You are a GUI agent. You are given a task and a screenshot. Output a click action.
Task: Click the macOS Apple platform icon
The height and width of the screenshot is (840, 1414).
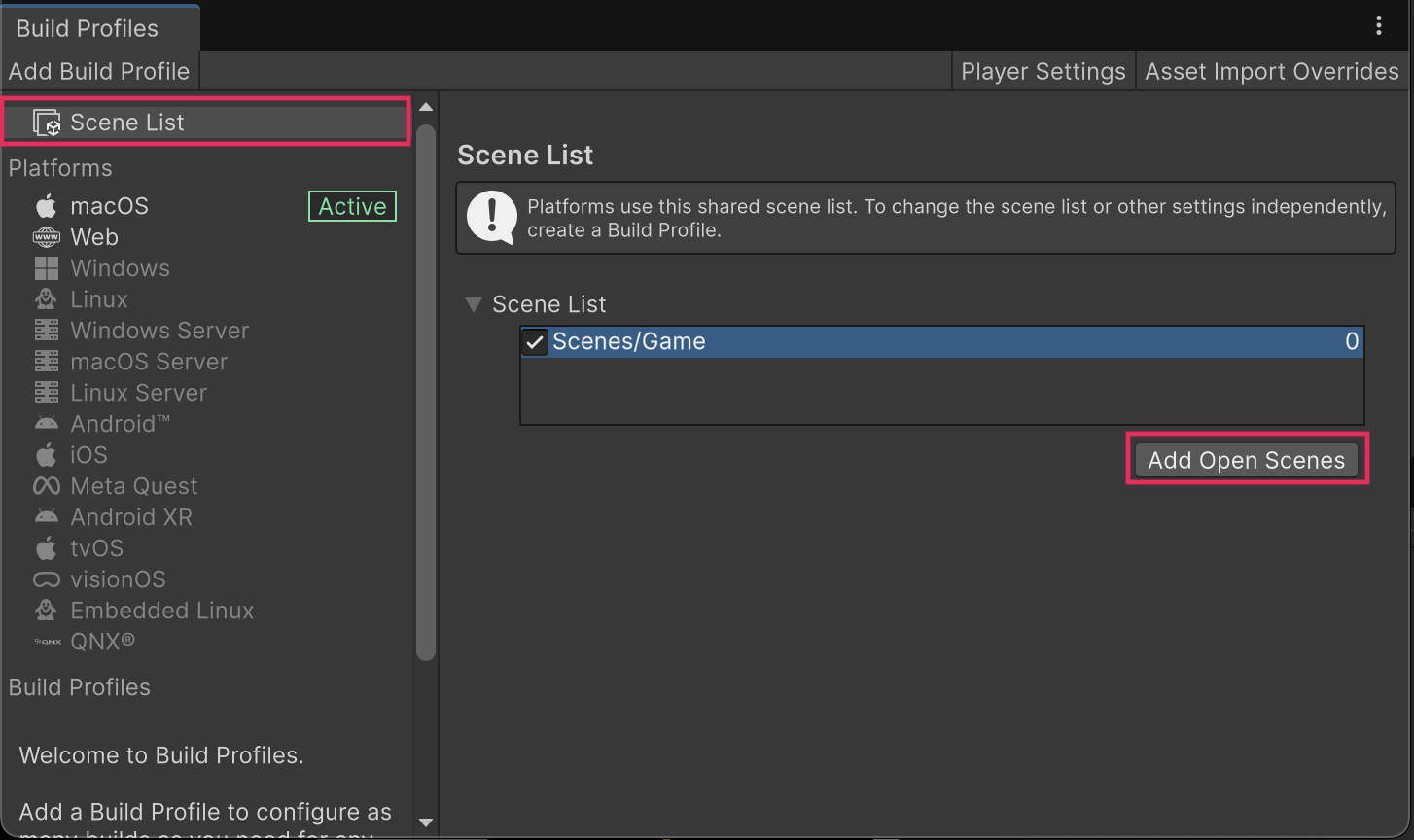click(46, 206)
